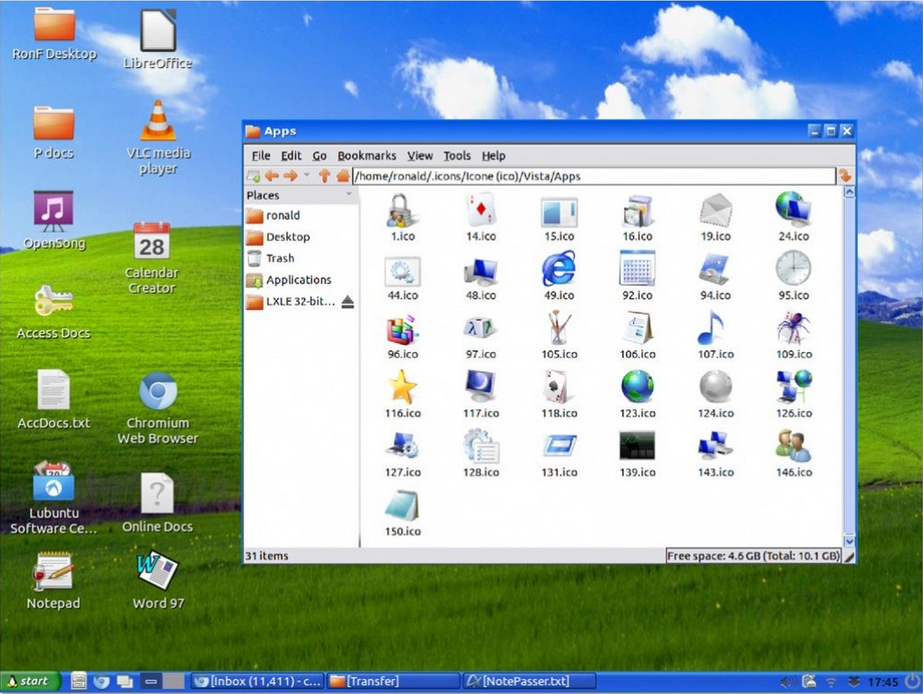Go up to parent folder arrow
Viewport: 923px width, 694px height.
click(x=324, y=175)
